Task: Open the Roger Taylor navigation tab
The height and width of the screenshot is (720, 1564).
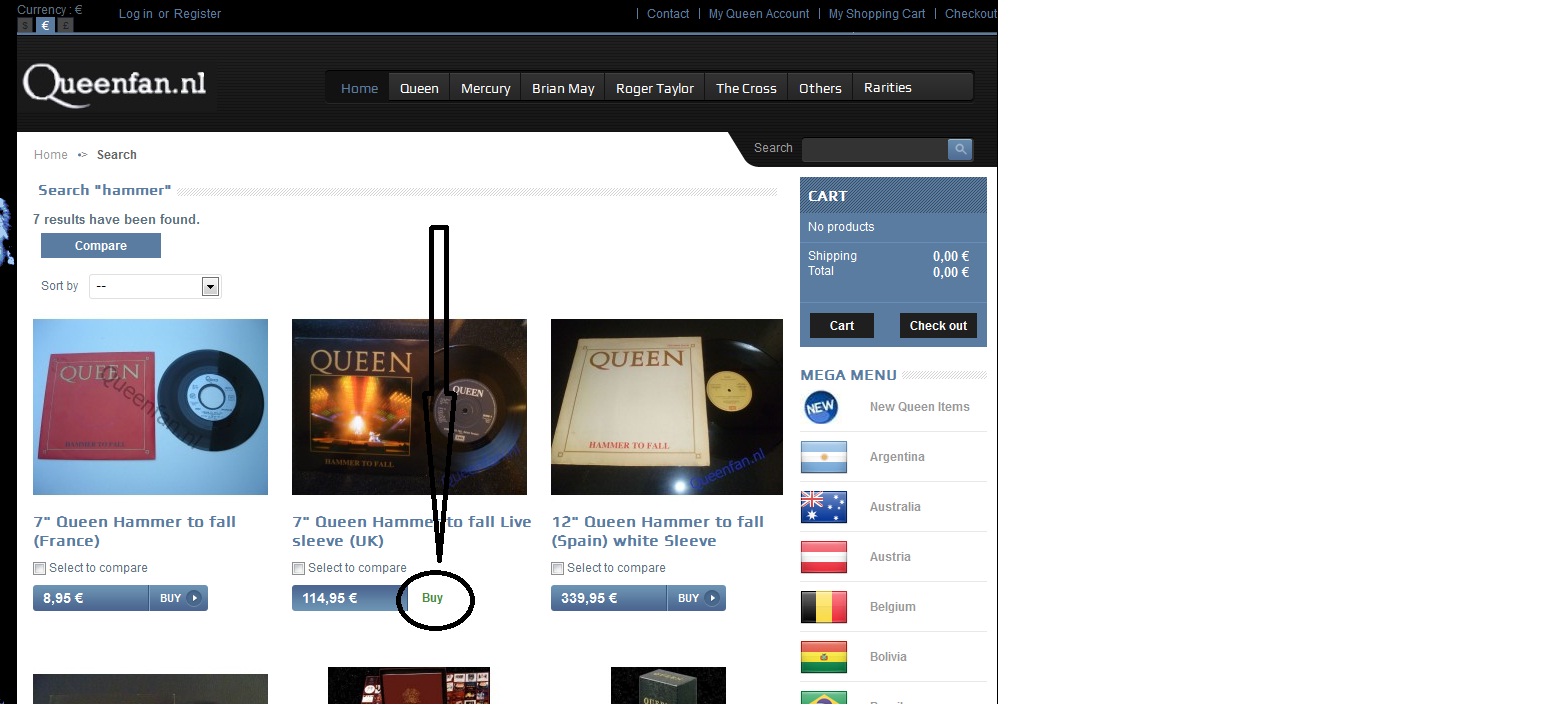Action: [x=655, y=88]
